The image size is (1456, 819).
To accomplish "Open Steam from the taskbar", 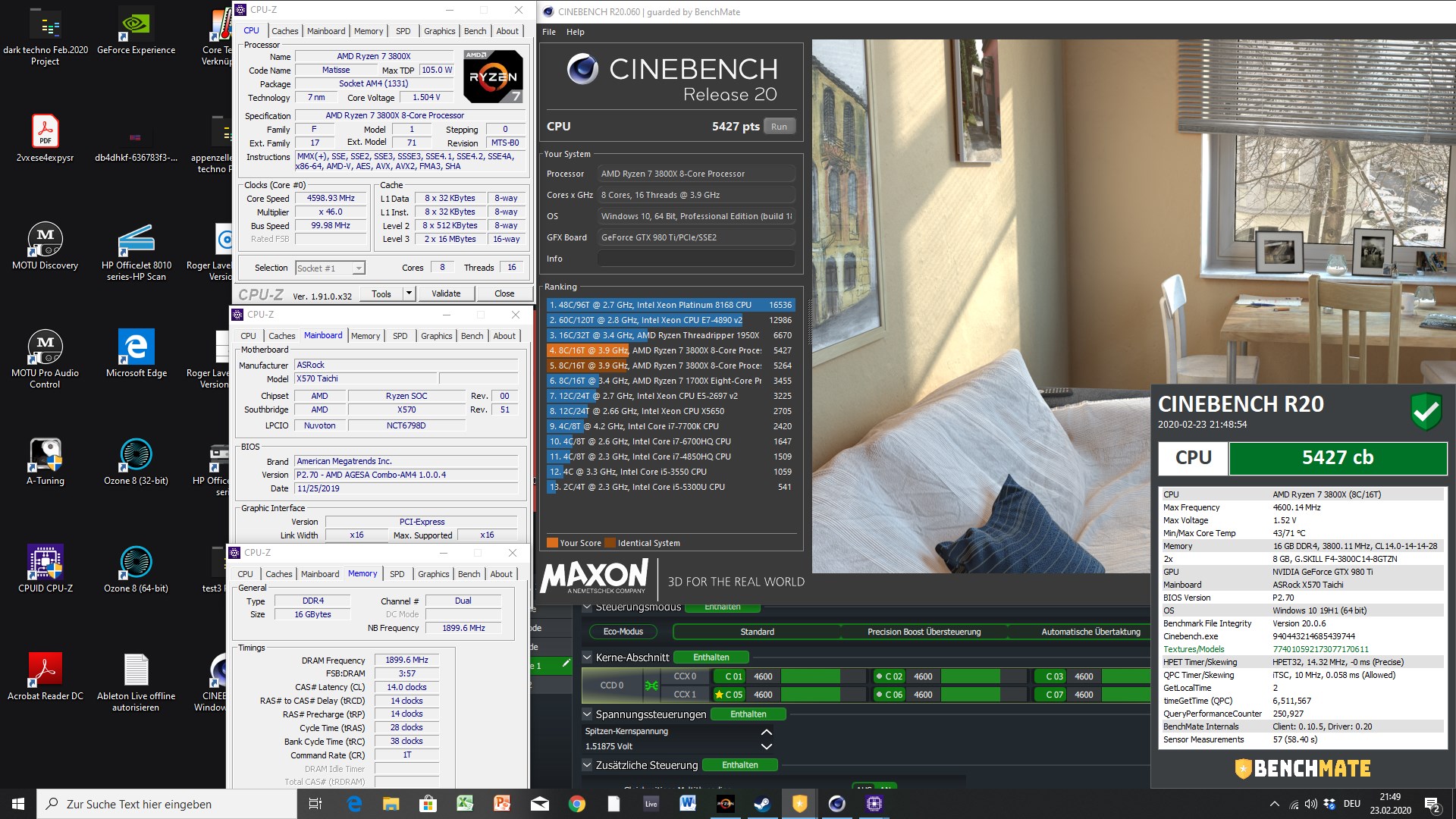I will [x=762, y=804].
